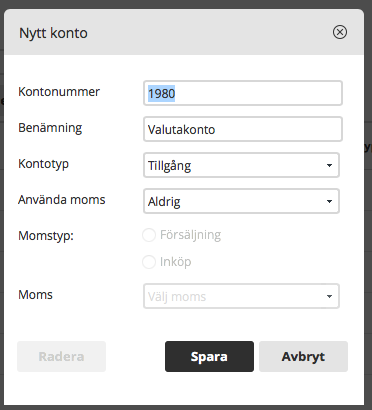Click the Kontonummer input field
This screenshot has width=372, height=410.
pyautogui.click(x=243, y=93)
